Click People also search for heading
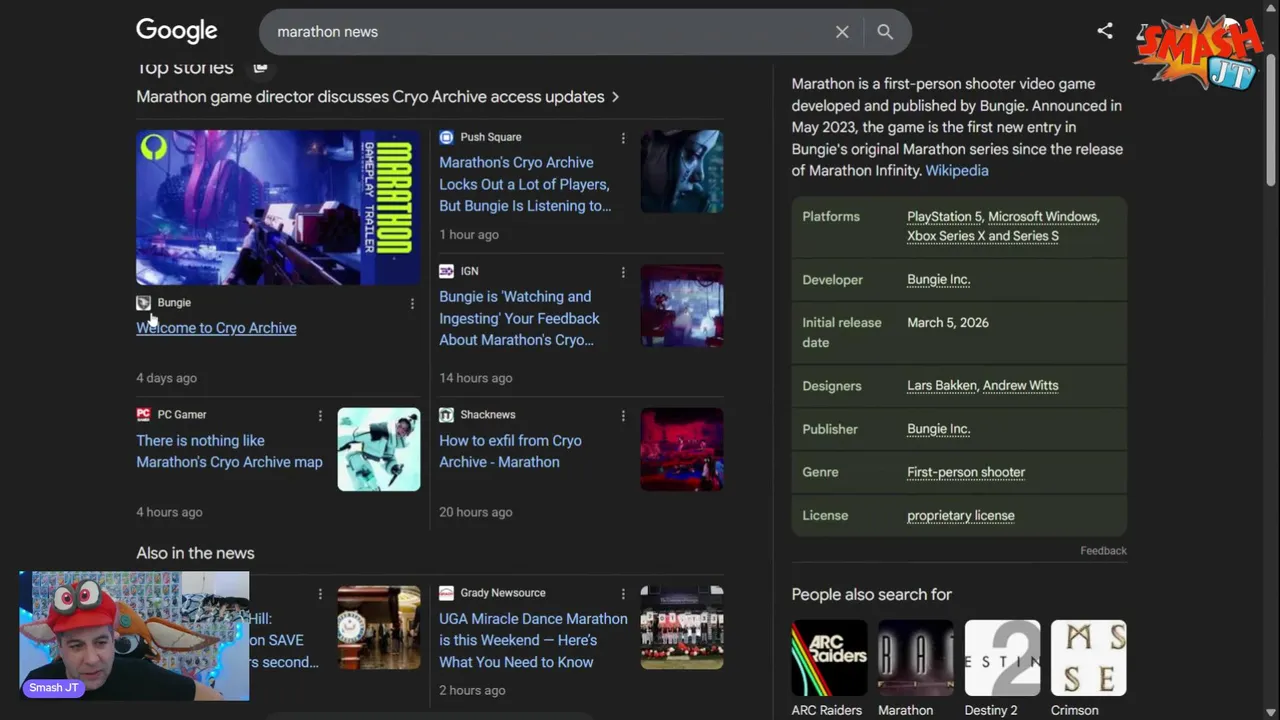This screenshot has width=1280, height=720. (x=872, y=594)
